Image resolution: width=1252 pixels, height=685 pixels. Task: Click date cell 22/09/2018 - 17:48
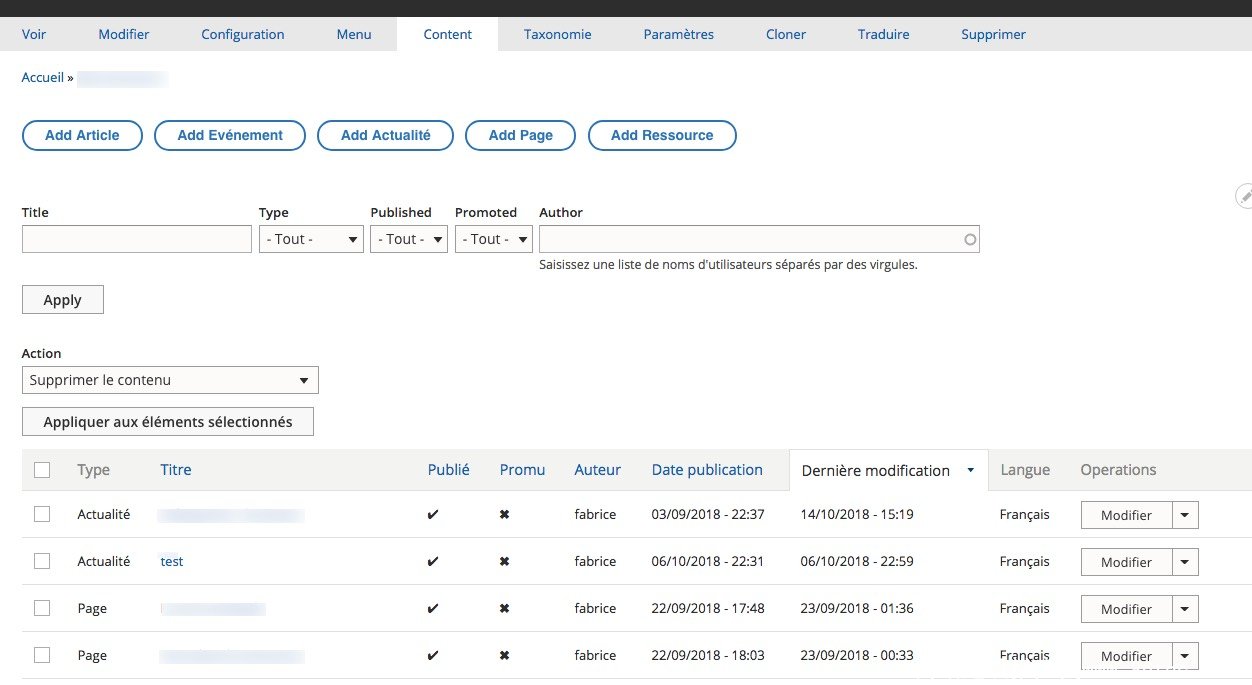[x=708, y=608]
